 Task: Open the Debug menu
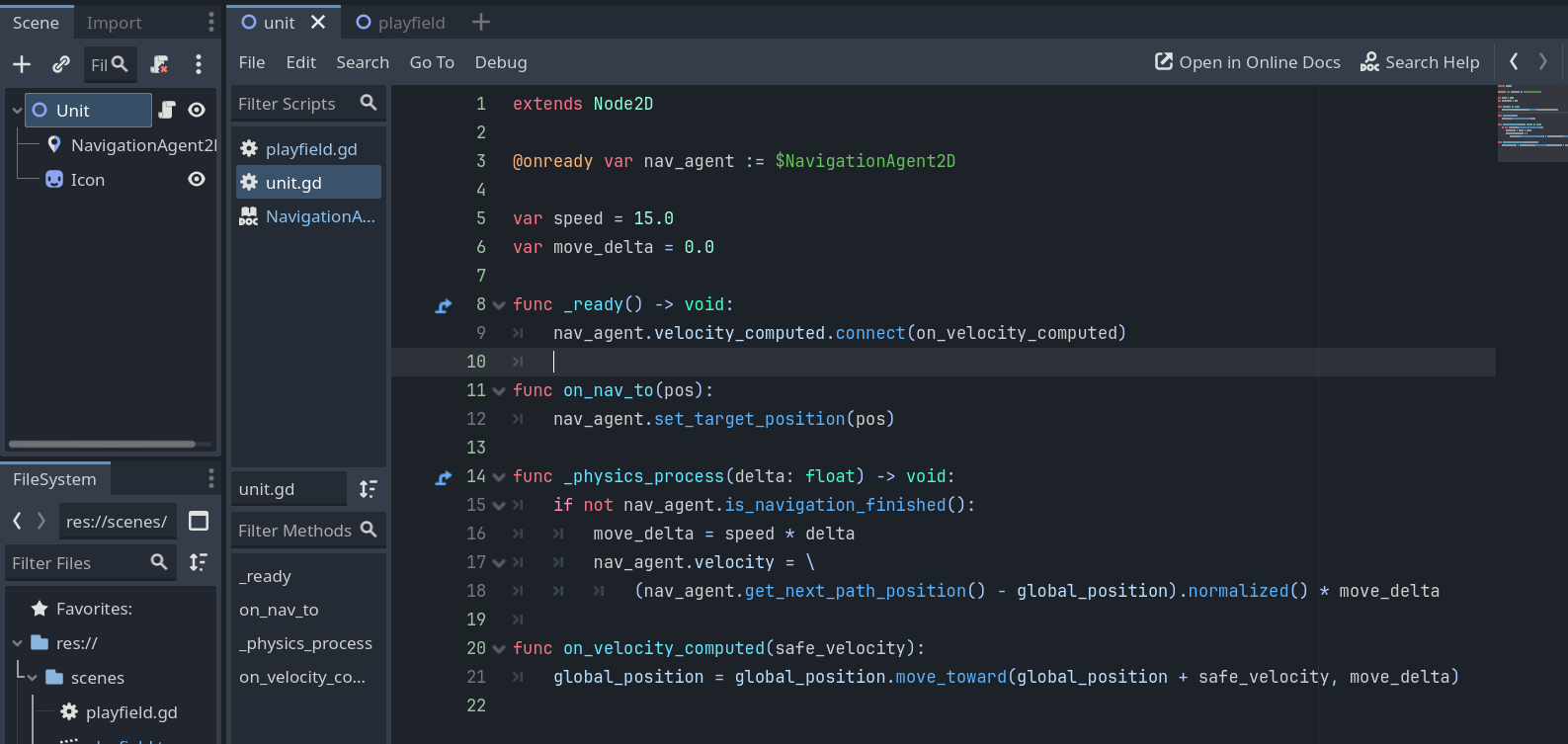pyautogui.click(x=500, y=62)
